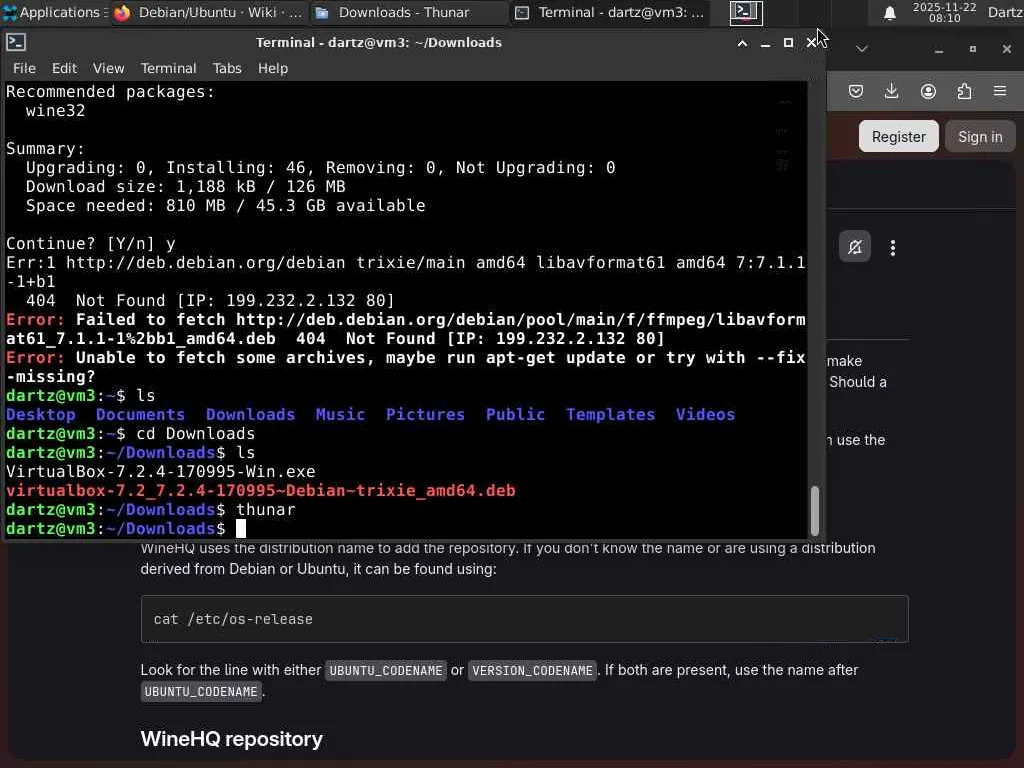Image resolution: width=1024 pixels, height=768 pixels.
Task: Click the terminal prompt cursor at the last line
Action: tap(240, 528)
